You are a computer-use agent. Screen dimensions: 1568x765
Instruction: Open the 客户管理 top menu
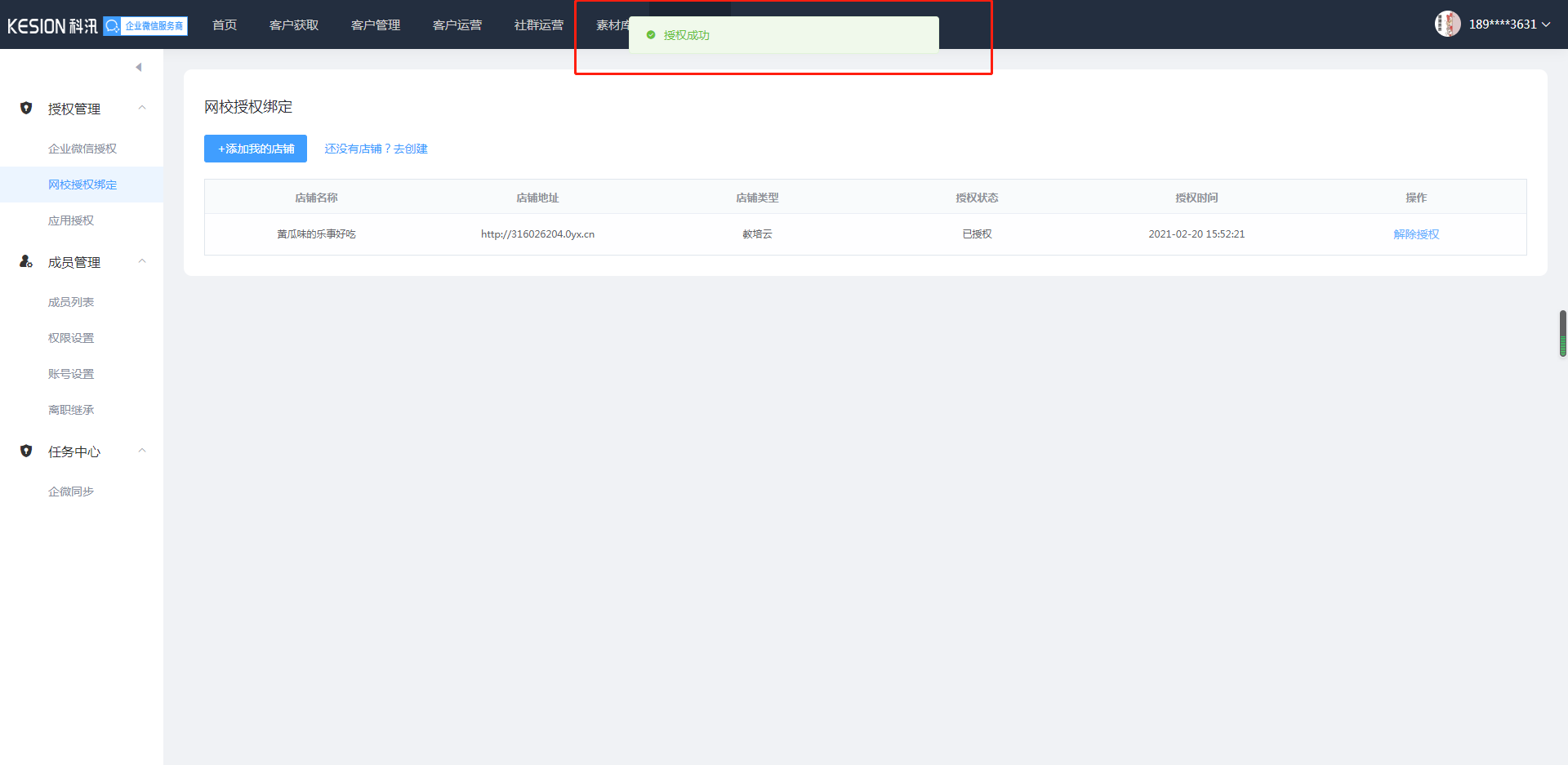(x=376, y=25)
